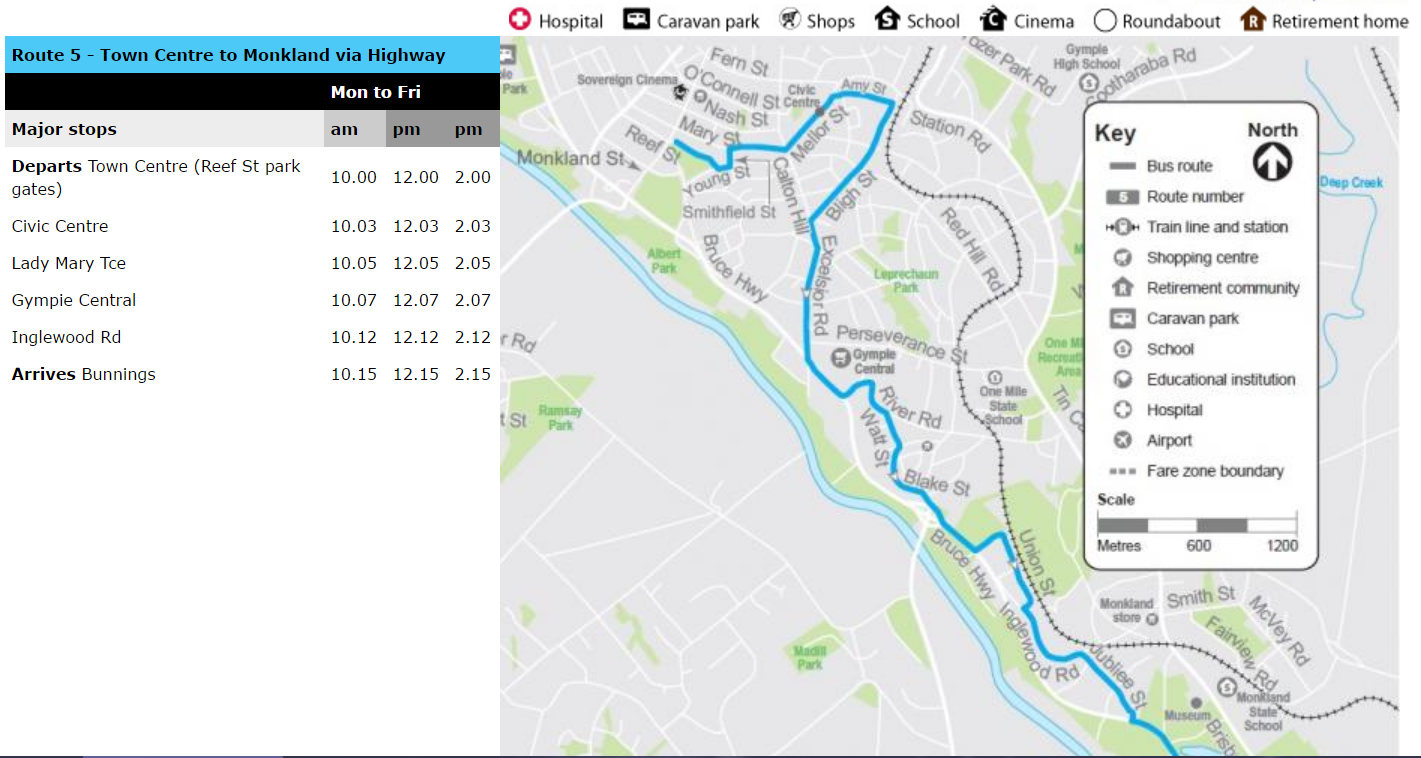Click the Metres scale bar in the Key
Image resolution: width=1421 pixels, height=758 pixels.
pos(1197,525)
